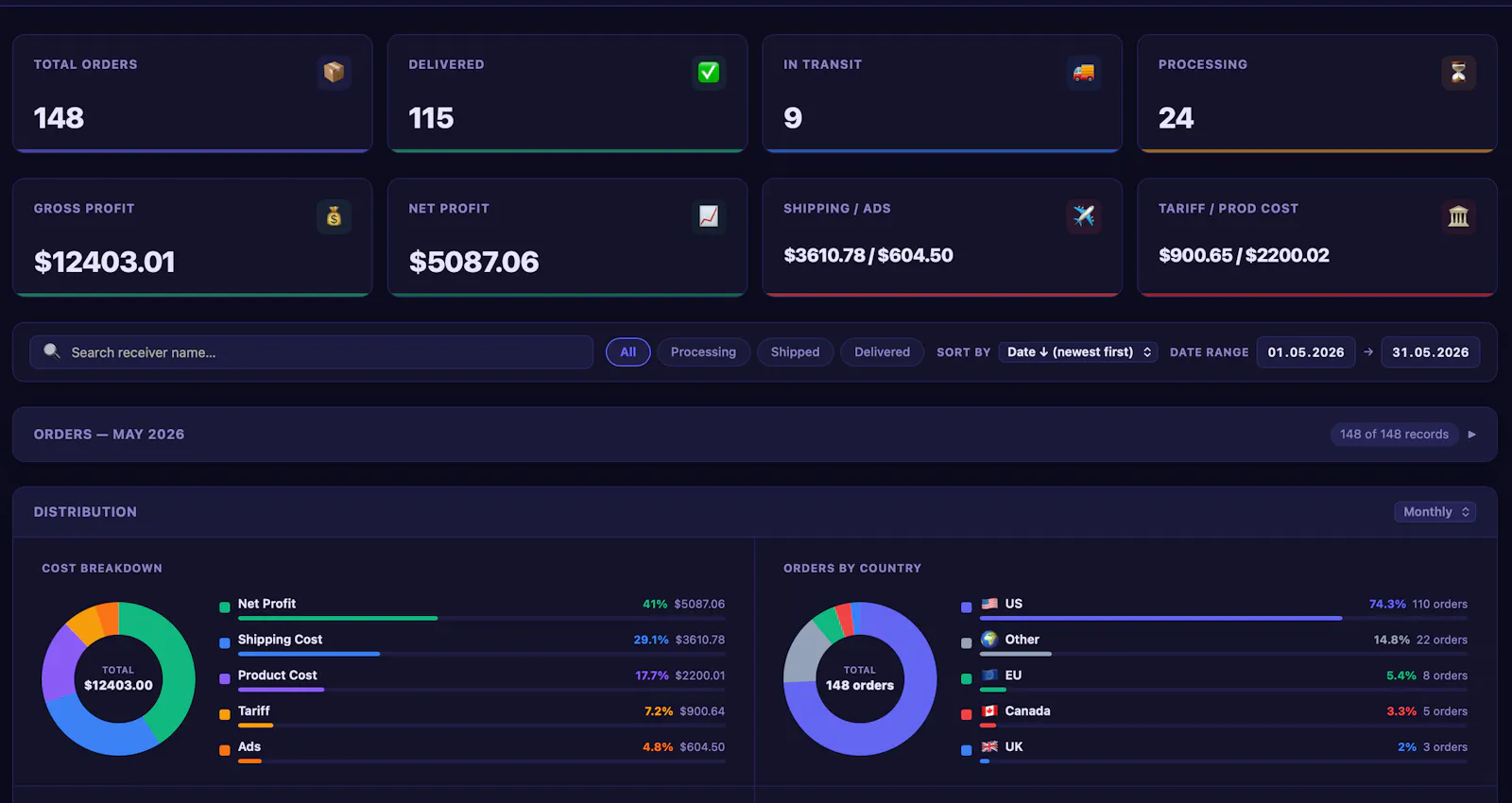Click the grey Other legend swatch
The height and width of the screenshot is (803, 1512).
coord(967,643)
